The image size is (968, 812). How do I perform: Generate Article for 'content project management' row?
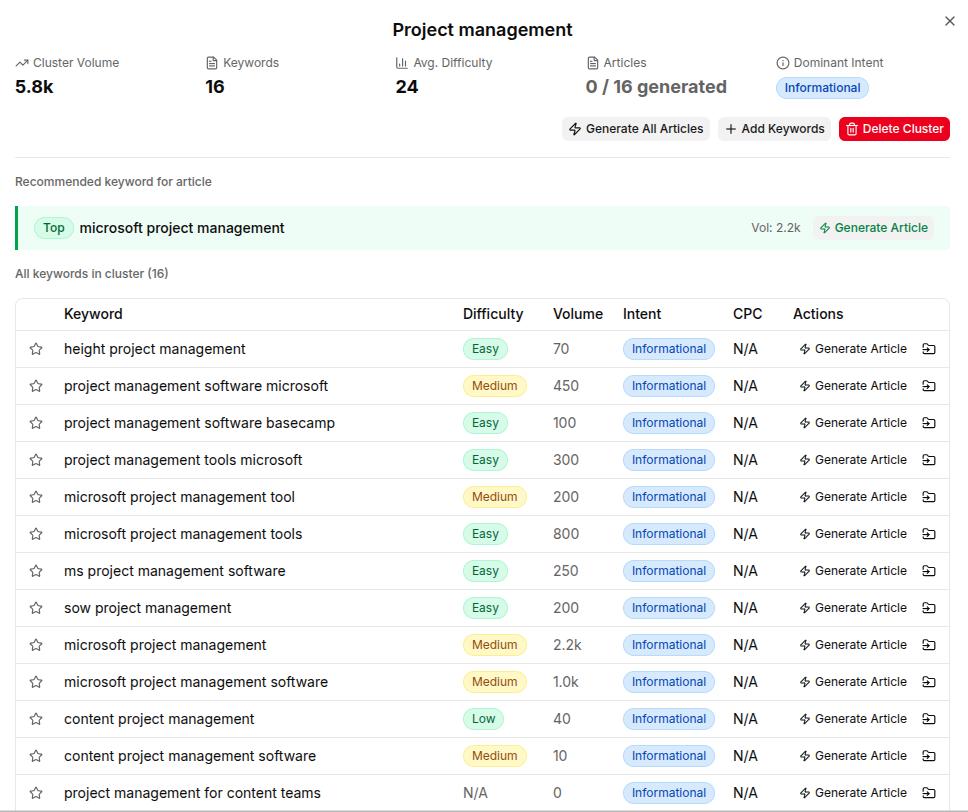[x=853, y=719]
